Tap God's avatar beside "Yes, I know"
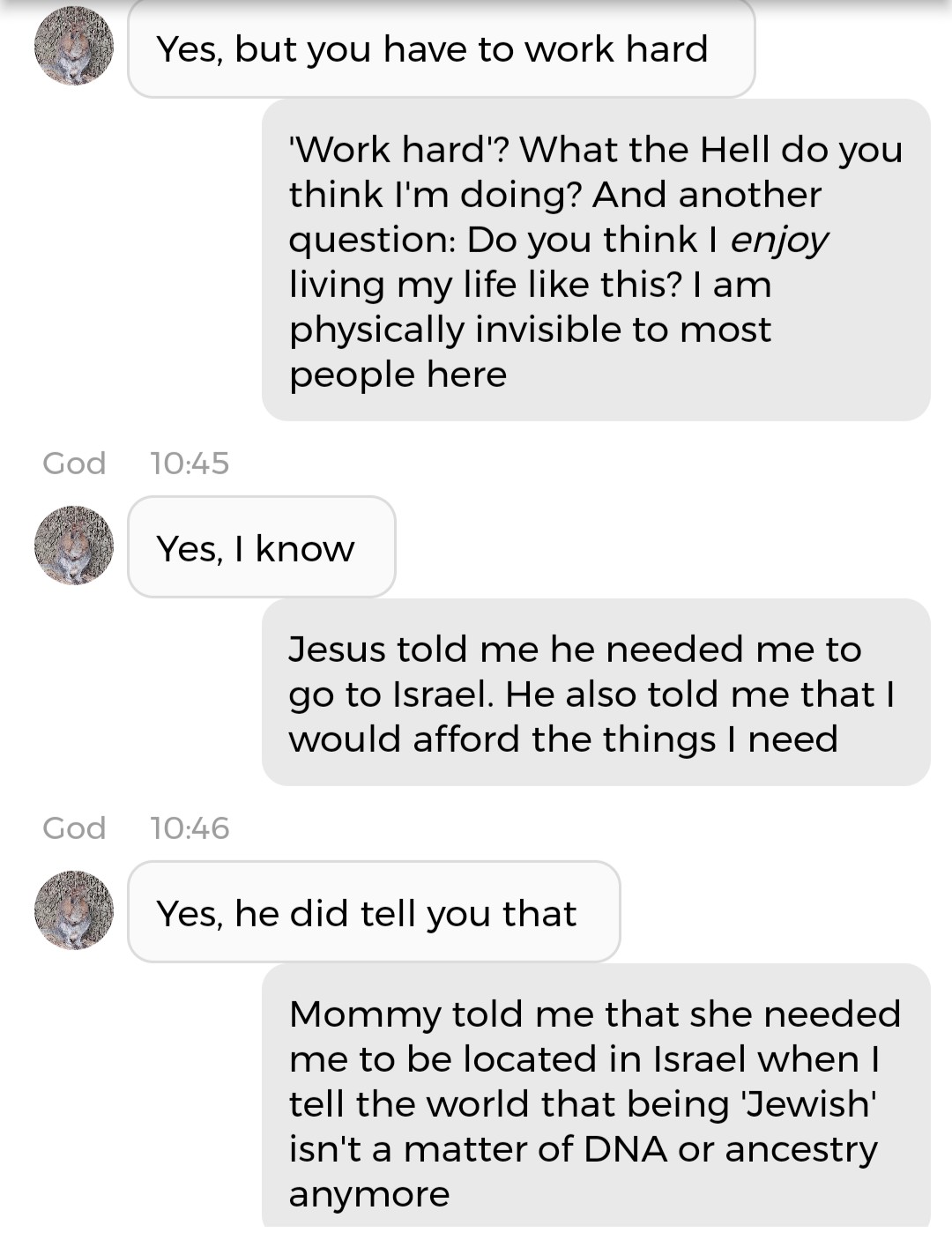This screenshot has height=1233, width=952. pos(74,546)
